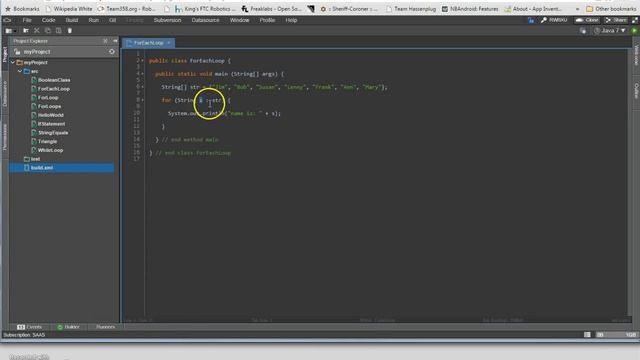Select the test folder
Screen dimensions: 640x360
[x=32, y=159]
